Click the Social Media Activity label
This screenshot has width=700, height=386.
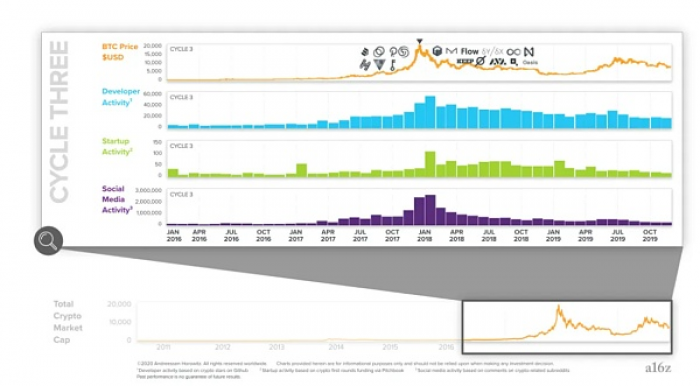coord(117,199)
